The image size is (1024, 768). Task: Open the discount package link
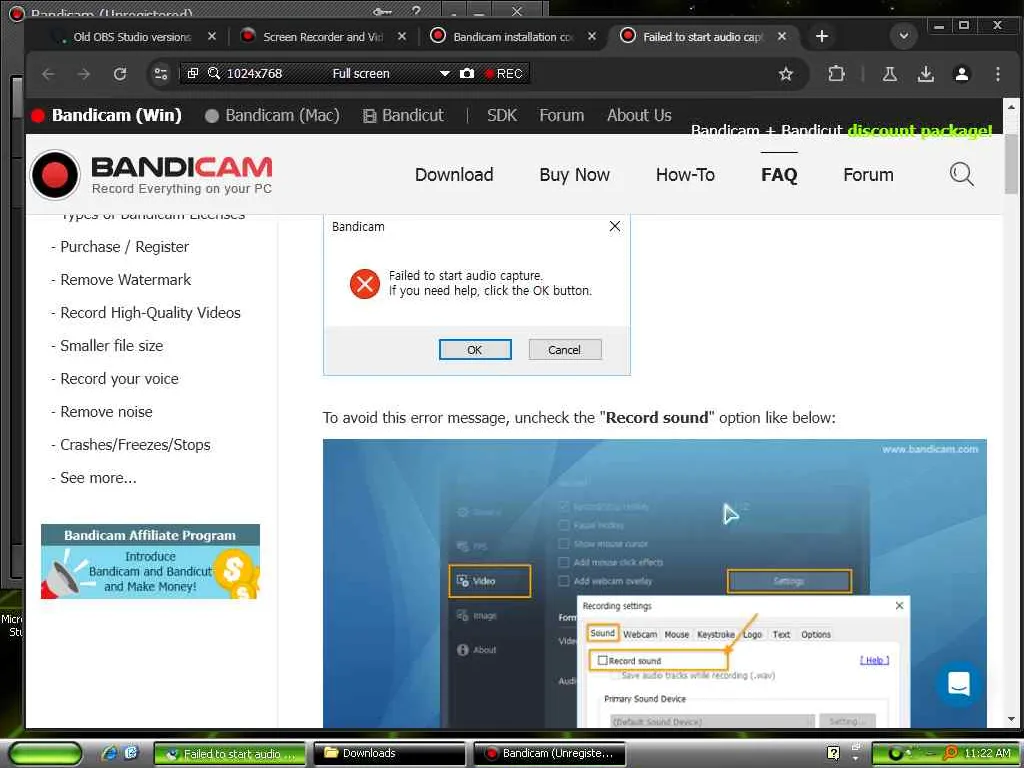click(x=841, y=130)
